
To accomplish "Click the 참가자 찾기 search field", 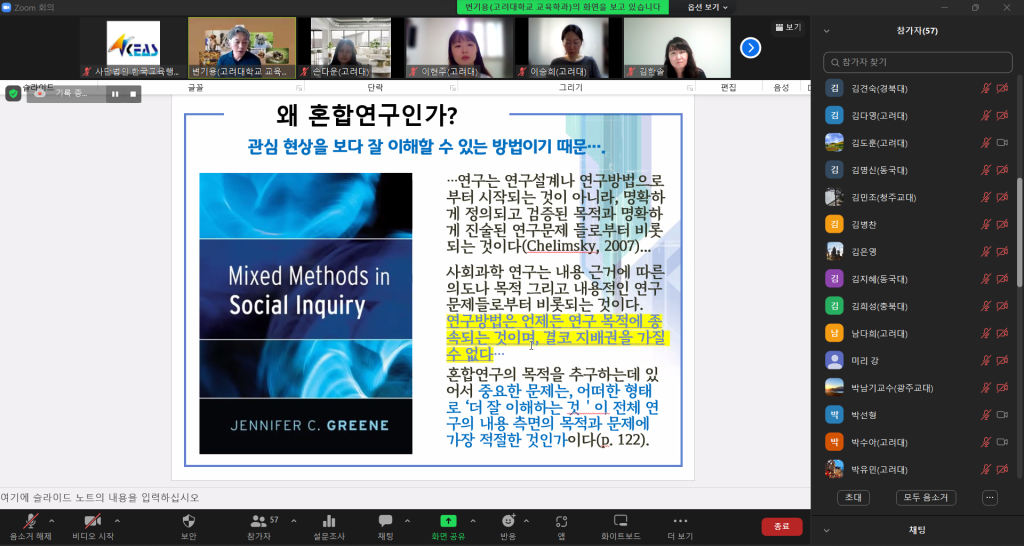I will coord(917,62).
